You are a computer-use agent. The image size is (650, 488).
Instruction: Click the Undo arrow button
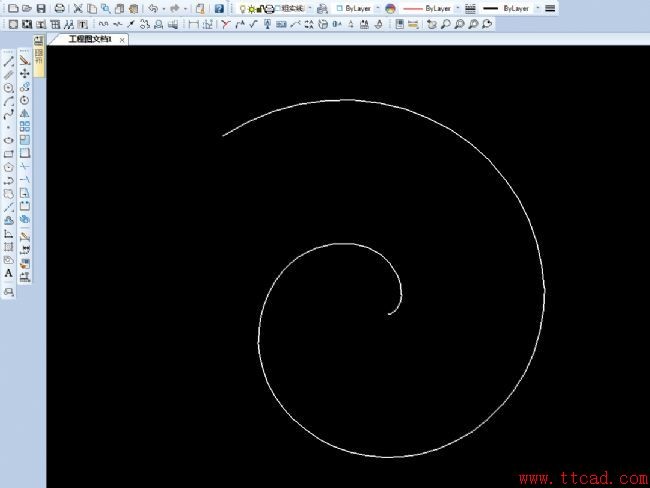click(x=151, y=8)
